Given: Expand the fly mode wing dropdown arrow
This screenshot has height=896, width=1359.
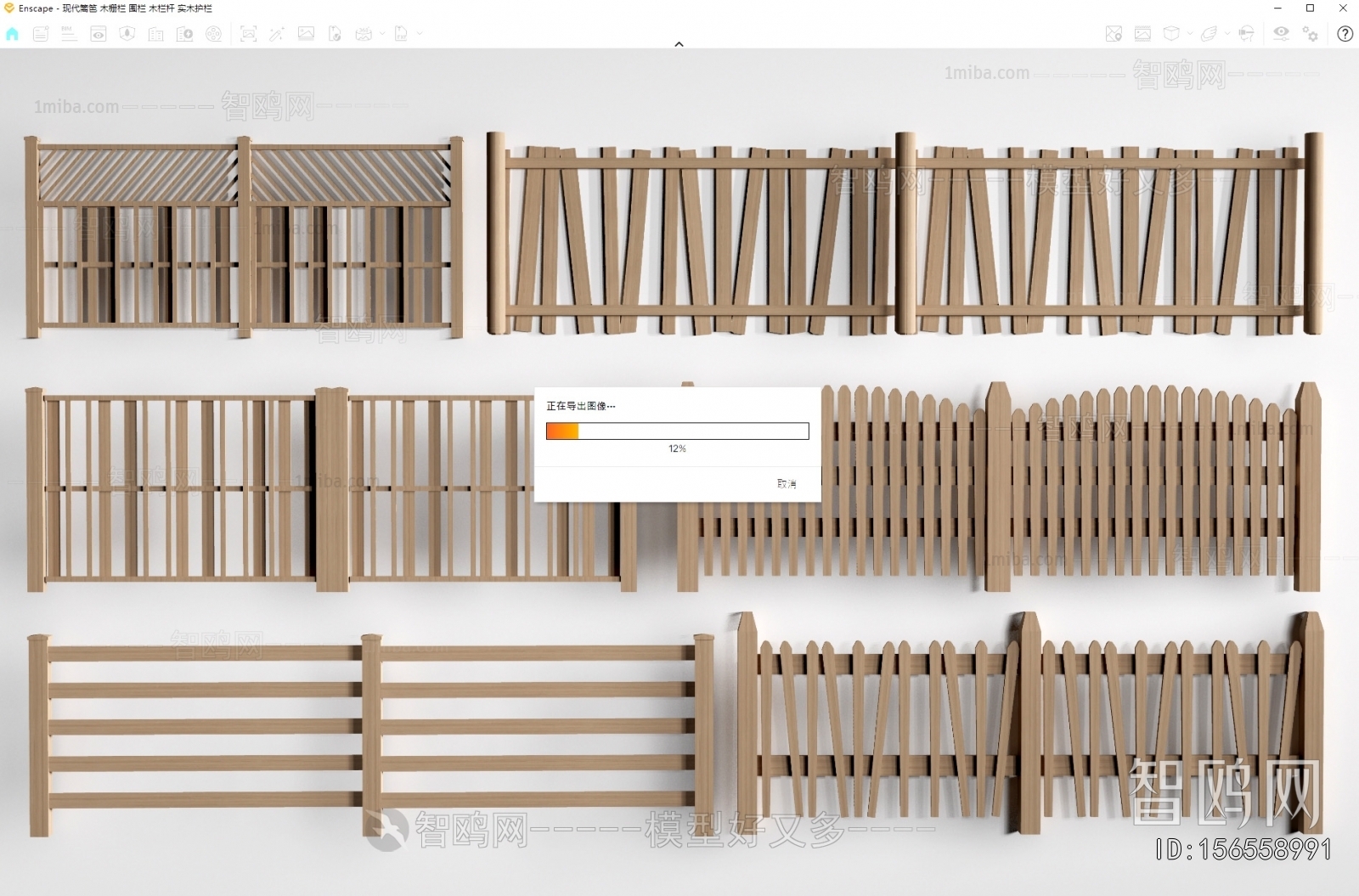Looking at the screenshot, I should 1226,34.
